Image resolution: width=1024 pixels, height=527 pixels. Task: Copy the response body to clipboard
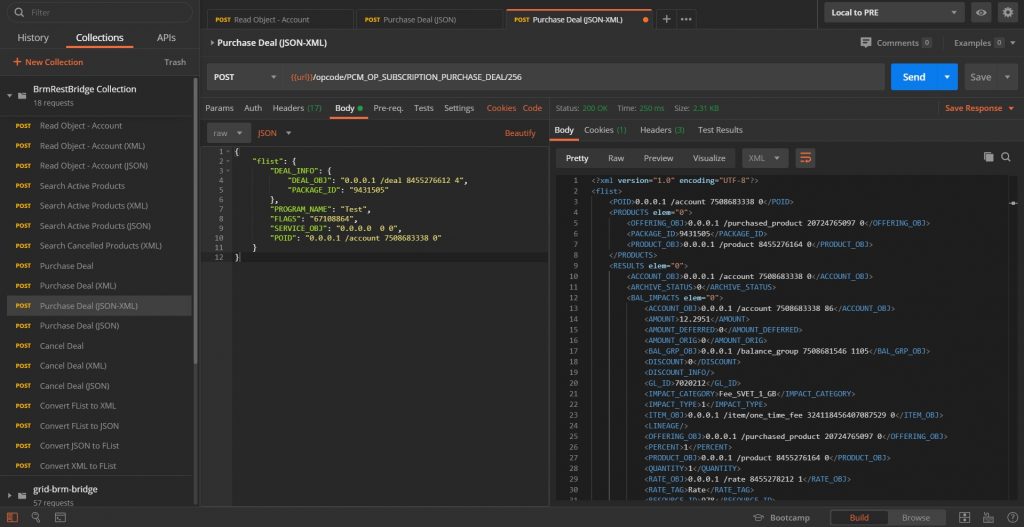coord(989,157)
